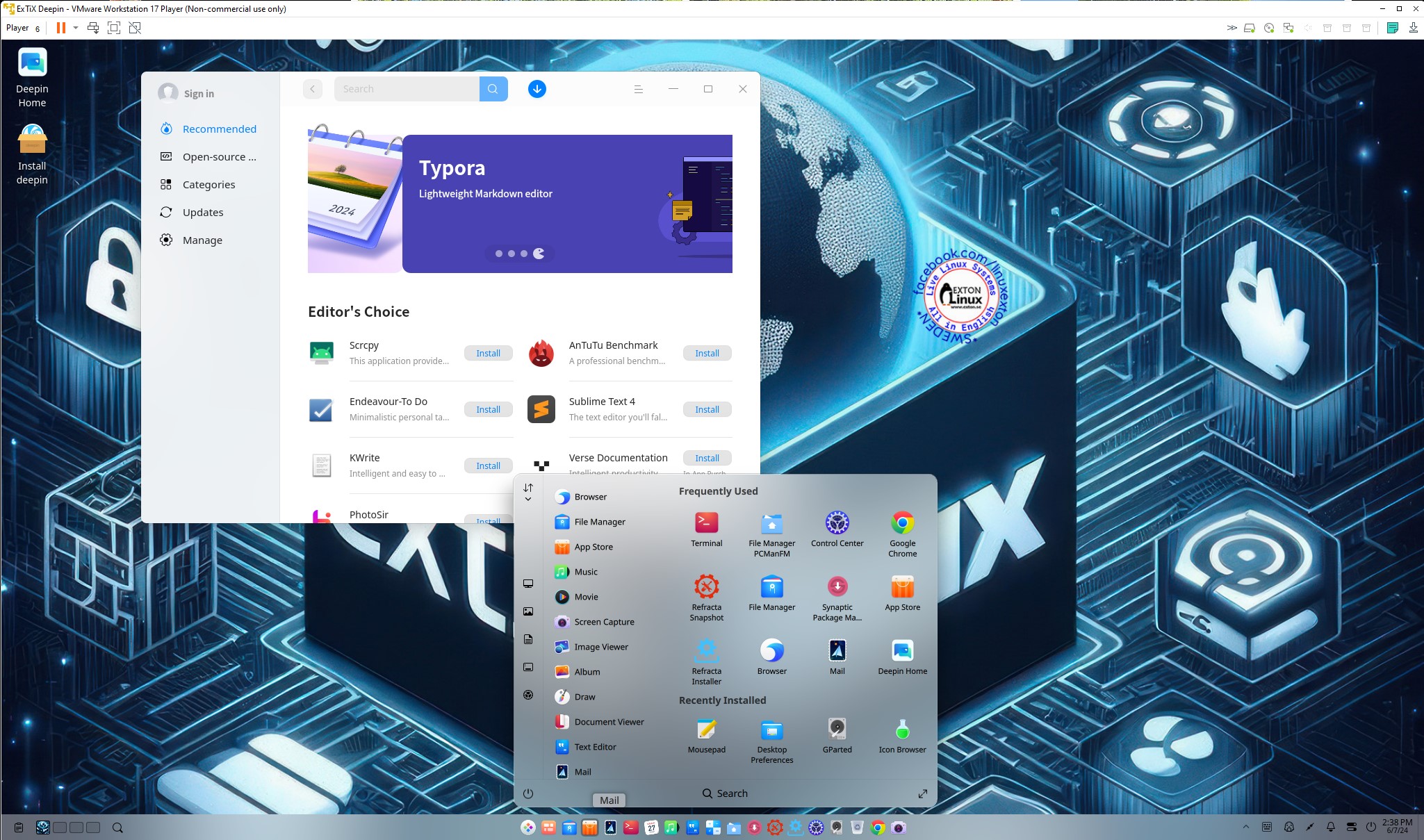The width and height of the screenshot is (1424, 840).
Task: Switch to second empty workspace thumbnail
Action: point(76,827)
